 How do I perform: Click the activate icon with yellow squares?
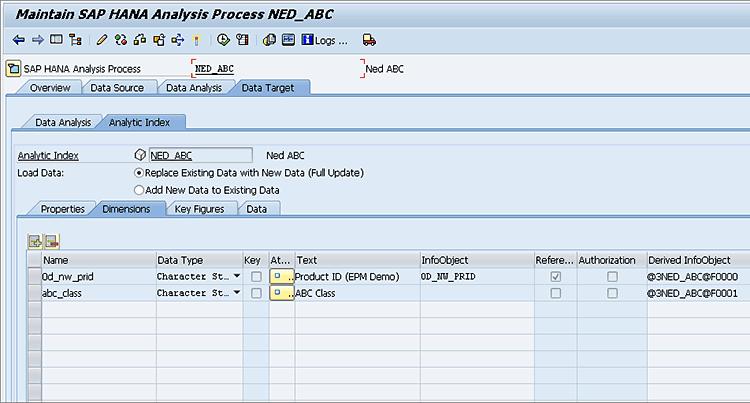(140, 40)
